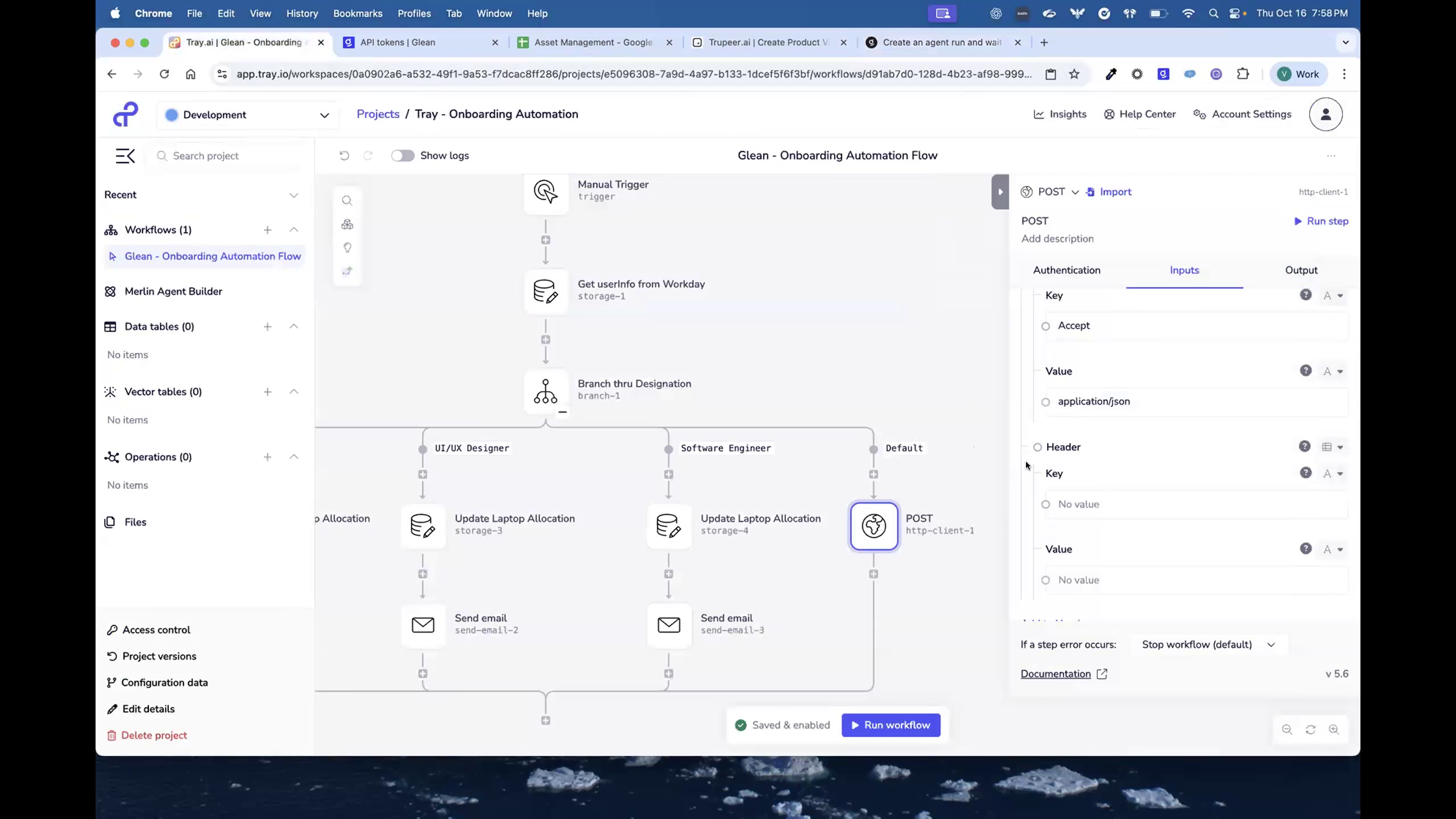Select the Branch thru Designation node
The height and width of the screenshot is (819, 1456).
tap(545, 391)
